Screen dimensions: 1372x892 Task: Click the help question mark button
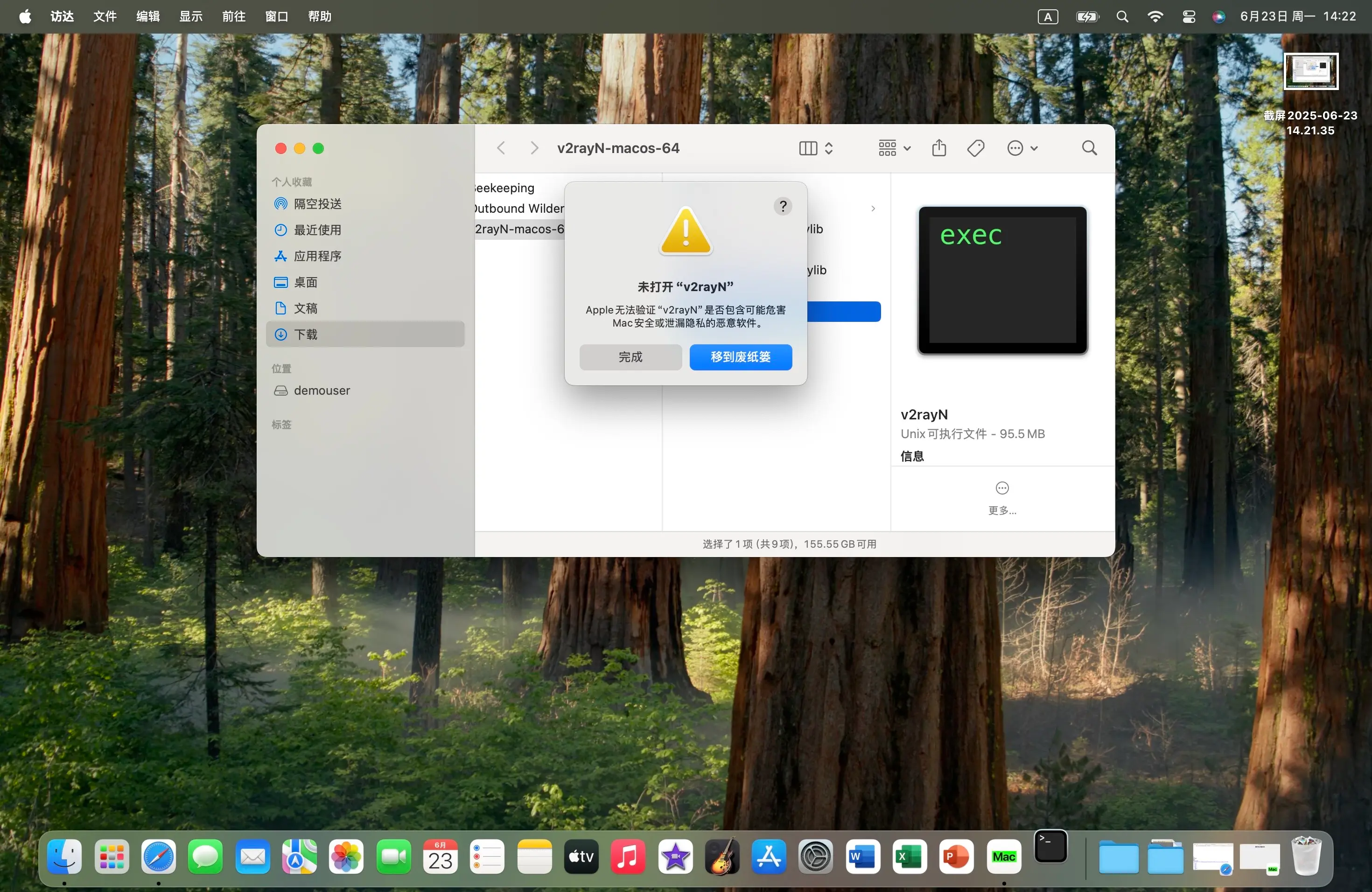[782, 206]
